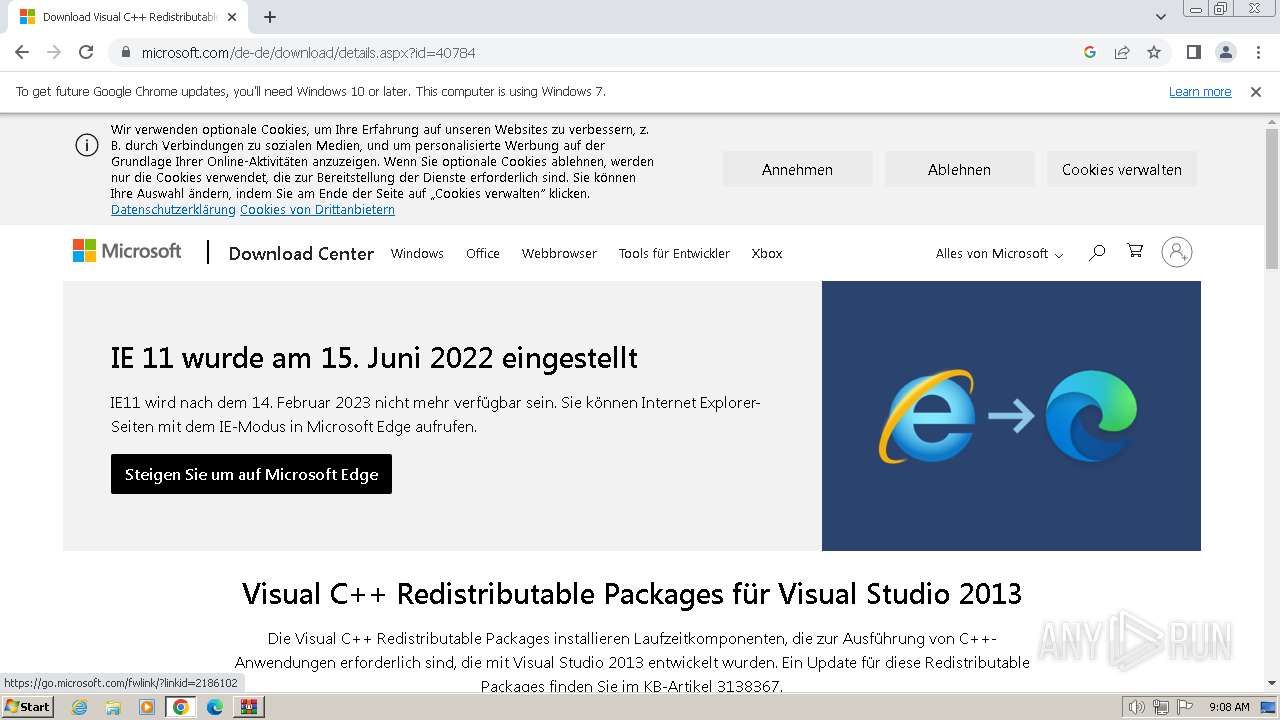This screenshot has width=1280, height=720.
Task: Click the heading IE 11 wurde am 15. Juni 2022 eingestellt
Action: click(374, 358)
